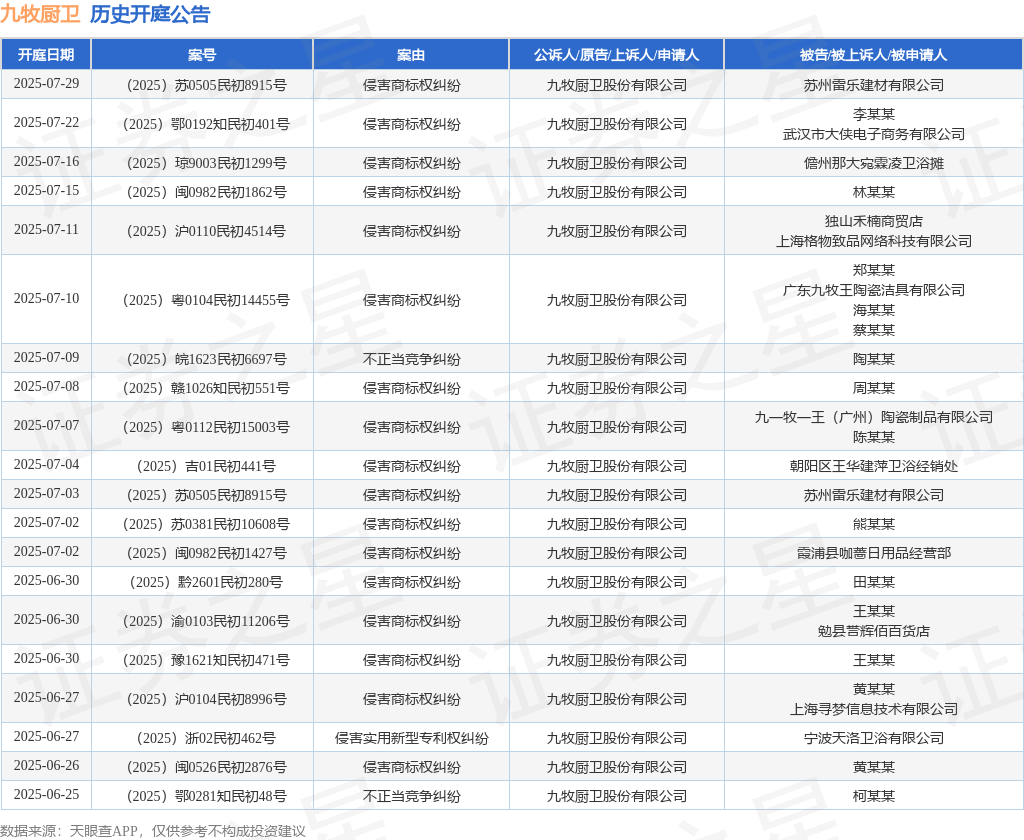Select the 案号 column header
This screenshot has height=840, width=1024.
202,55
